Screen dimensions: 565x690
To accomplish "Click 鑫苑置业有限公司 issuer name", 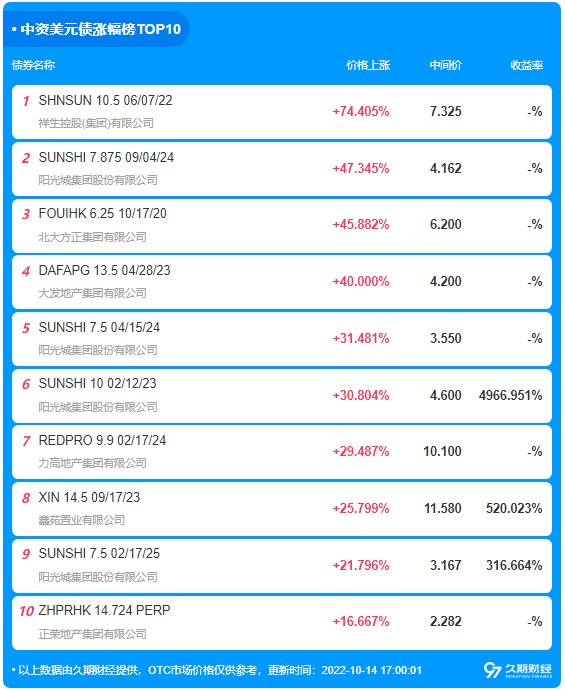I will point(82,520).
